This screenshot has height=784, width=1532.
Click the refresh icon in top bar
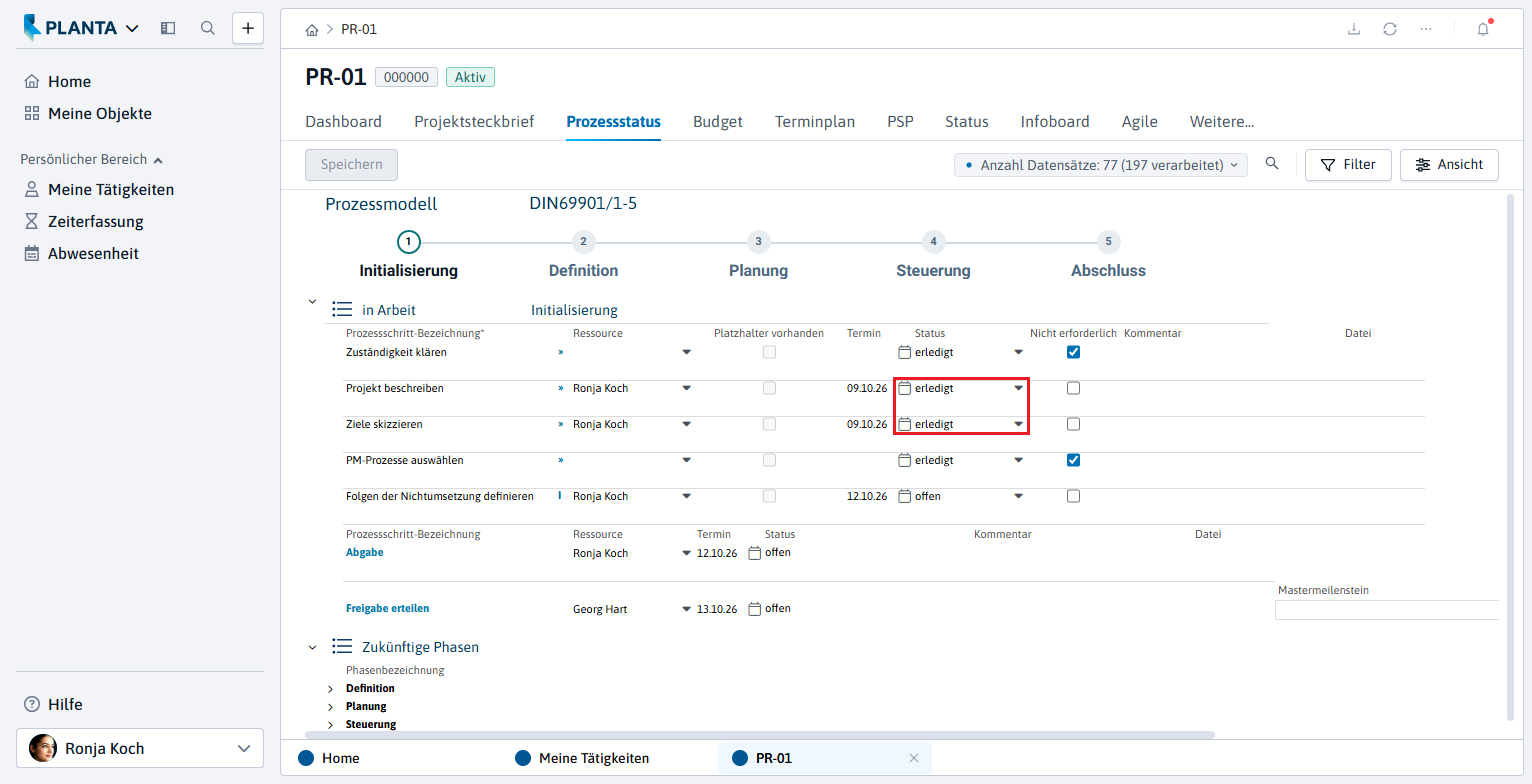tap(1390, 29)
